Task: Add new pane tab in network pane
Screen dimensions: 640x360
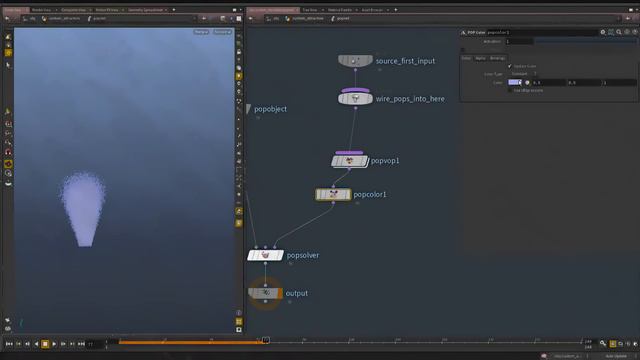Action: (396, 10)
